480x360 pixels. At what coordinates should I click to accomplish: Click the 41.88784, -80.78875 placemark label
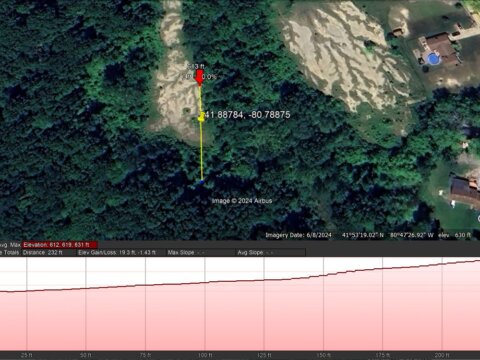pos(247,115)
